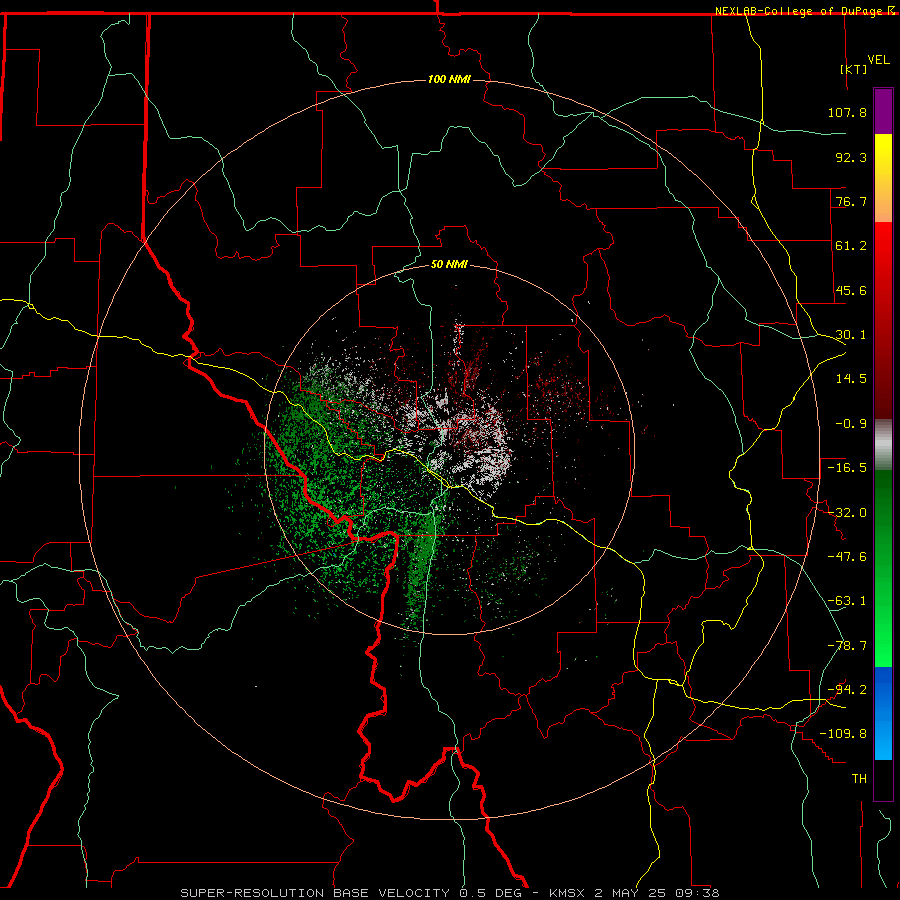Click SUPER-RESOLUTION BASE VELOCITY caption text

315,893
